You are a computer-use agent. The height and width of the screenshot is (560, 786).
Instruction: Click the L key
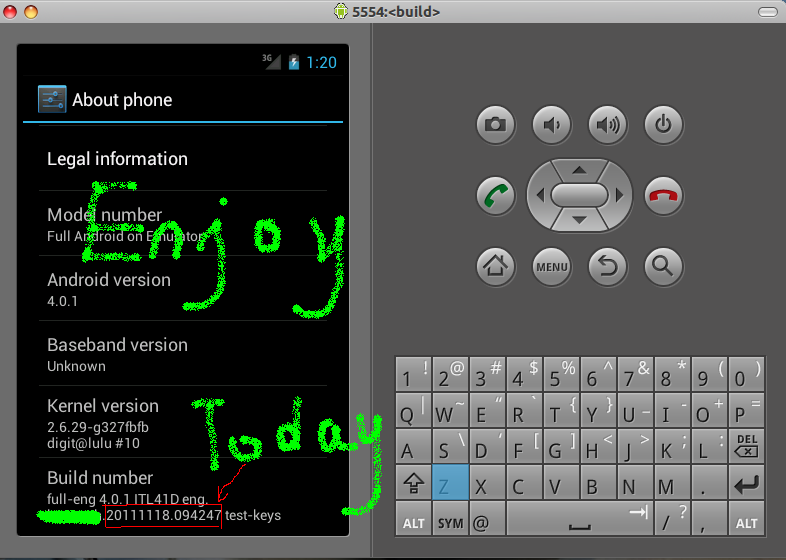coord(709,447)
